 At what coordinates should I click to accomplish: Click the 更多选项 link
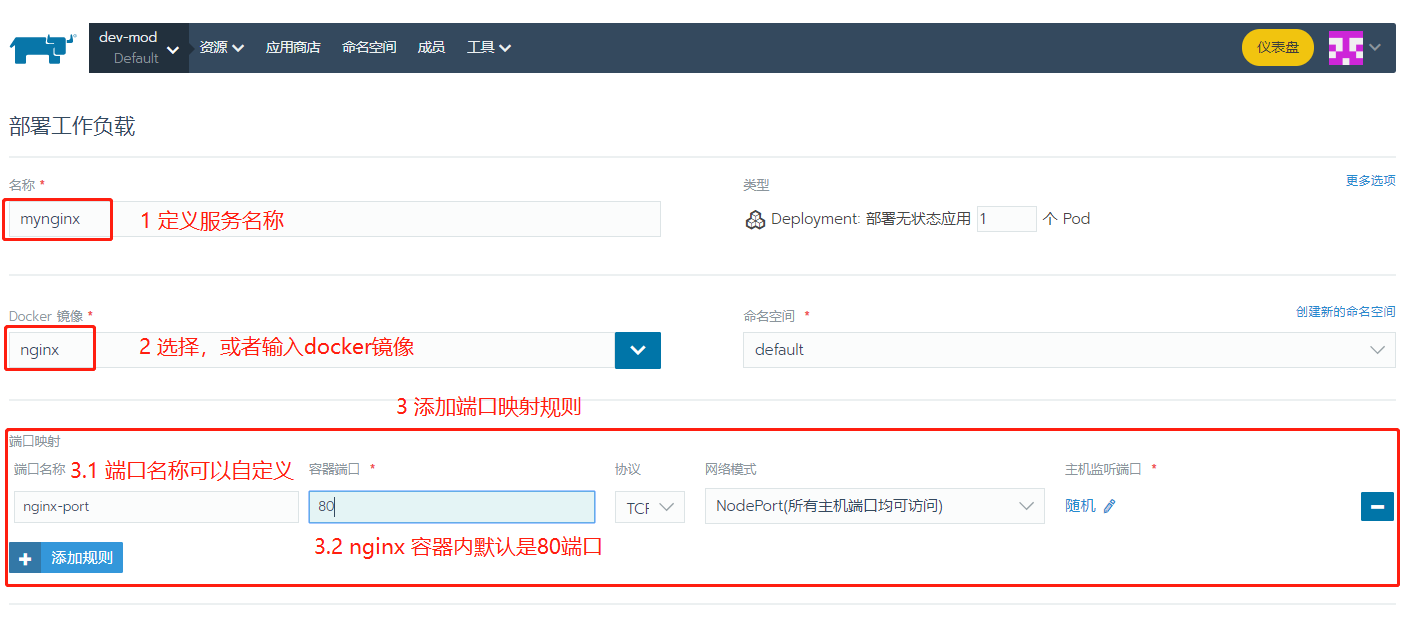[1371, 180]
